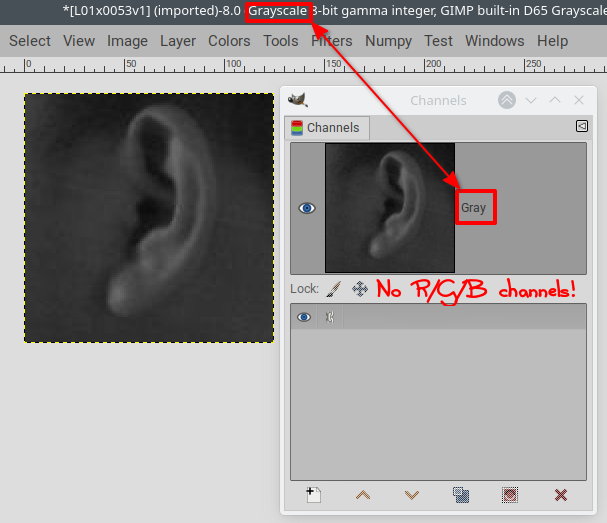Open the Layer menu

[x=178, y=41]
